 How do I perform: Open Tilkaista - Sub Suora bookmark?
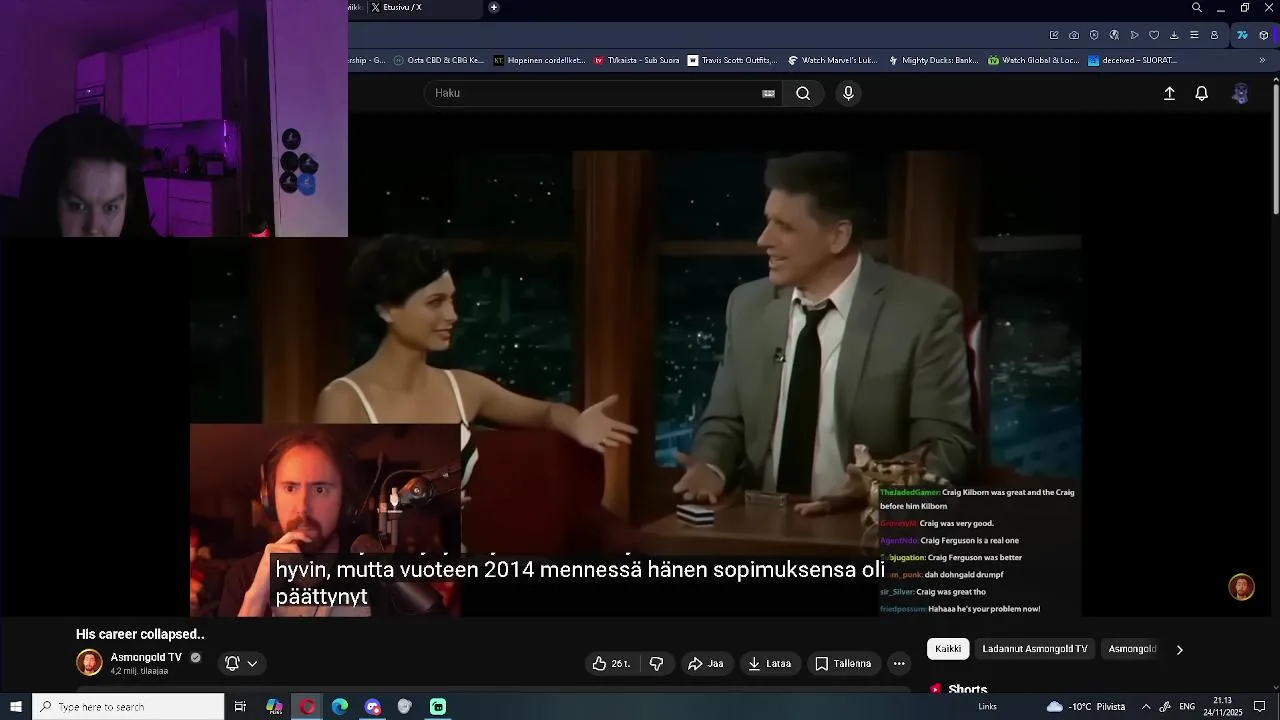tap(637, 60)
